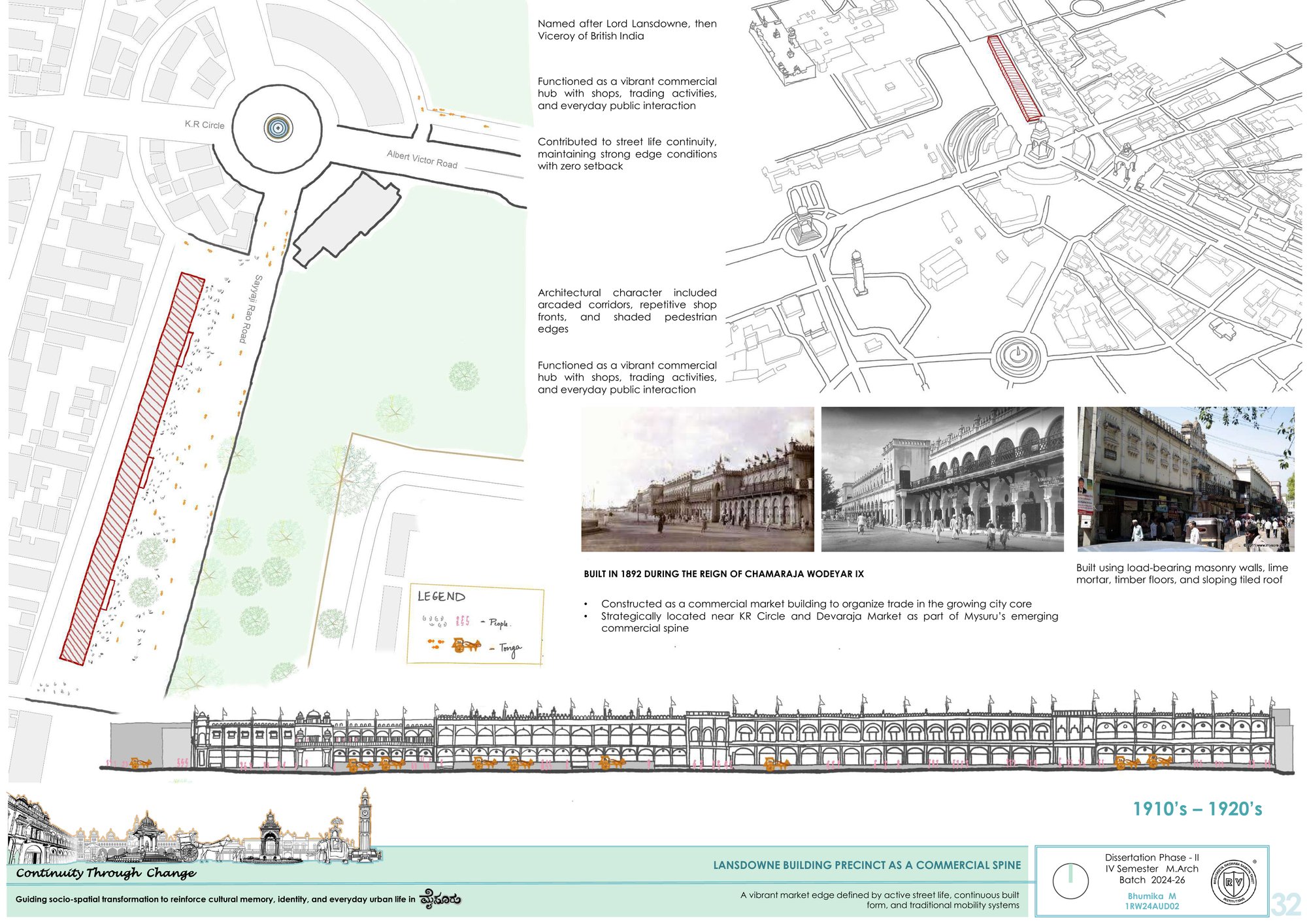Click the 'Tonga' handwritten legend label
The width and height of the screenshot is (1307, 924).
(510, 648)
